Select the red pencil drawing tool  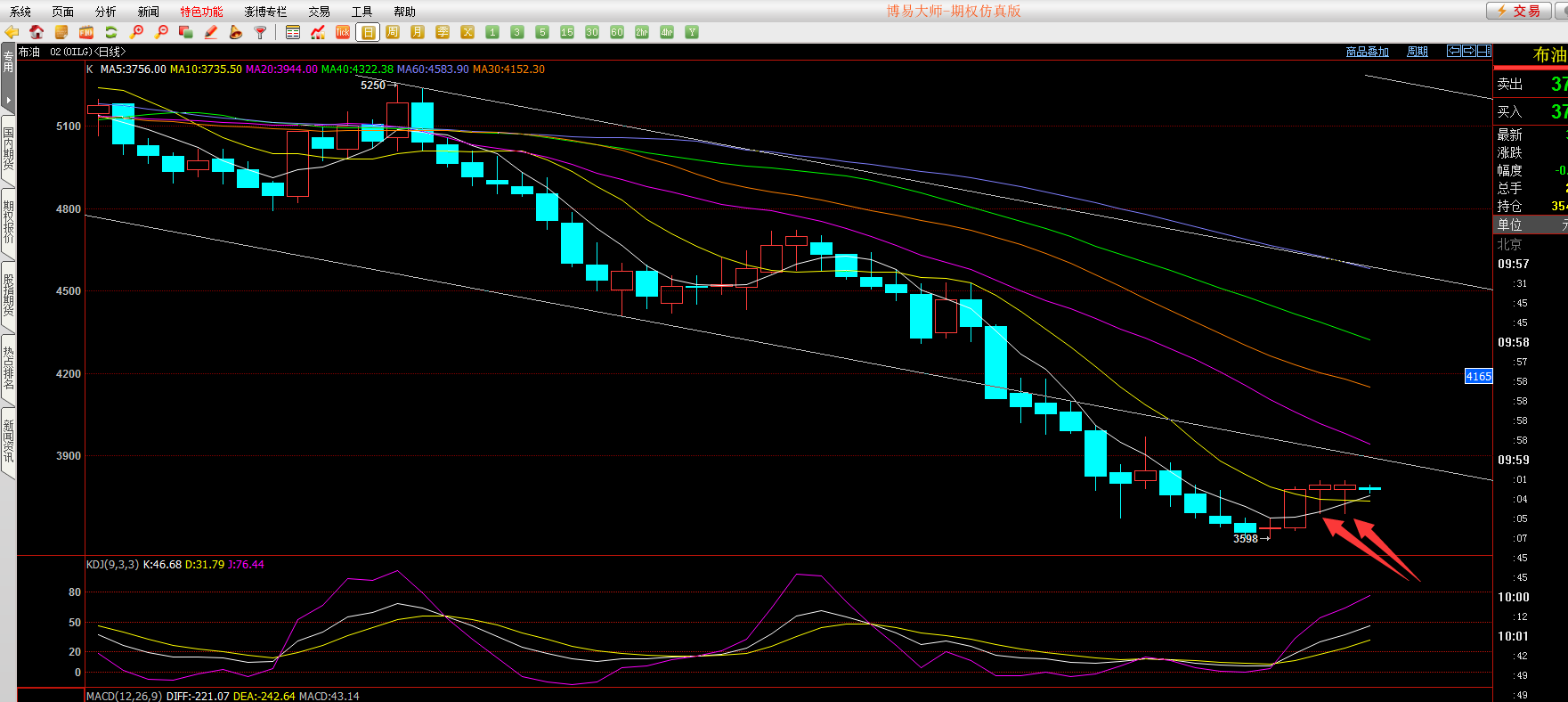[x=211, y=32]
